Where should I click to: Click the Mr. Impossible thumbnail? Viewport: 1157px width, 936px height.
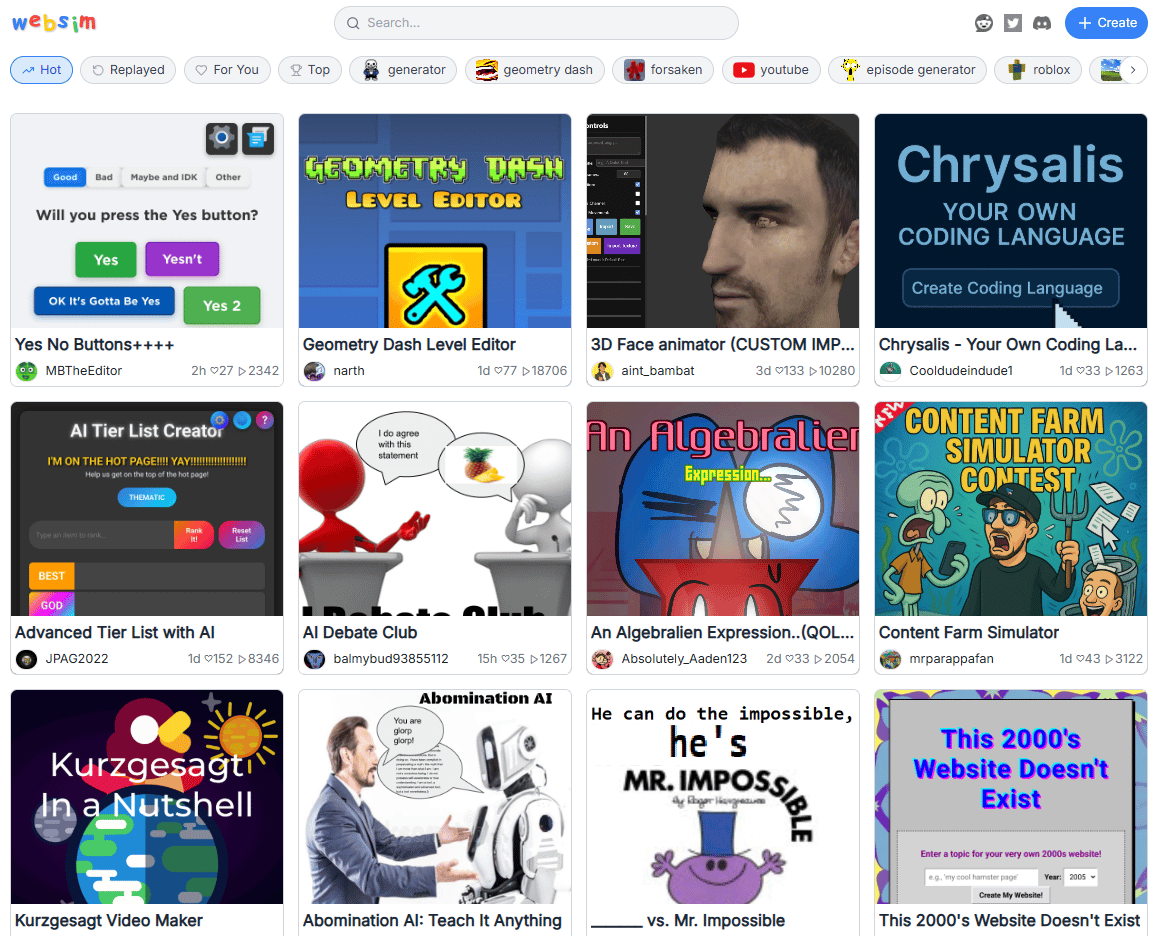(x=722, y=796)
